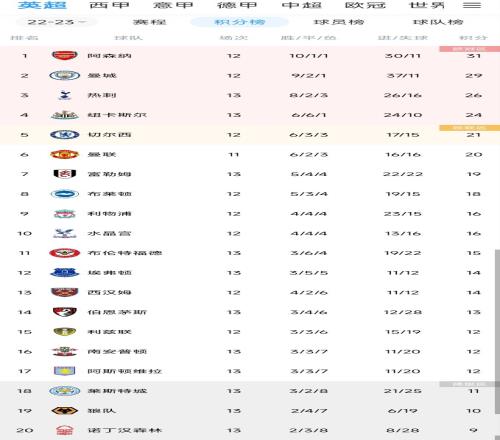This screenshot has height=440, width=500.
Task: Open the 22-23 season dropdown
Action: pos(57,22)
